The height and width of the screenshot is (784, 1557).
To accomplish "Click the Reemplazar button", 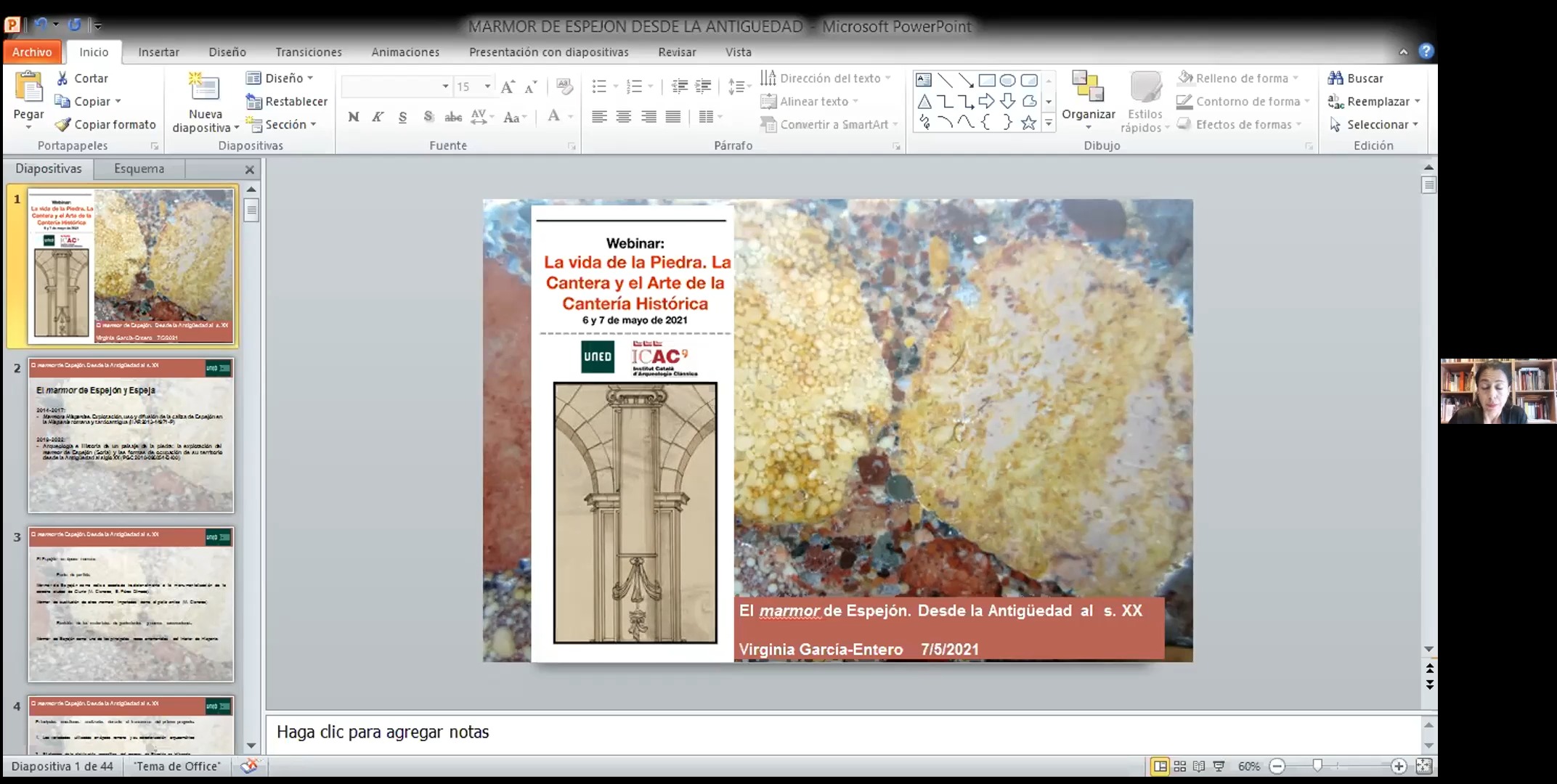I will click(x=1372, y=102).
